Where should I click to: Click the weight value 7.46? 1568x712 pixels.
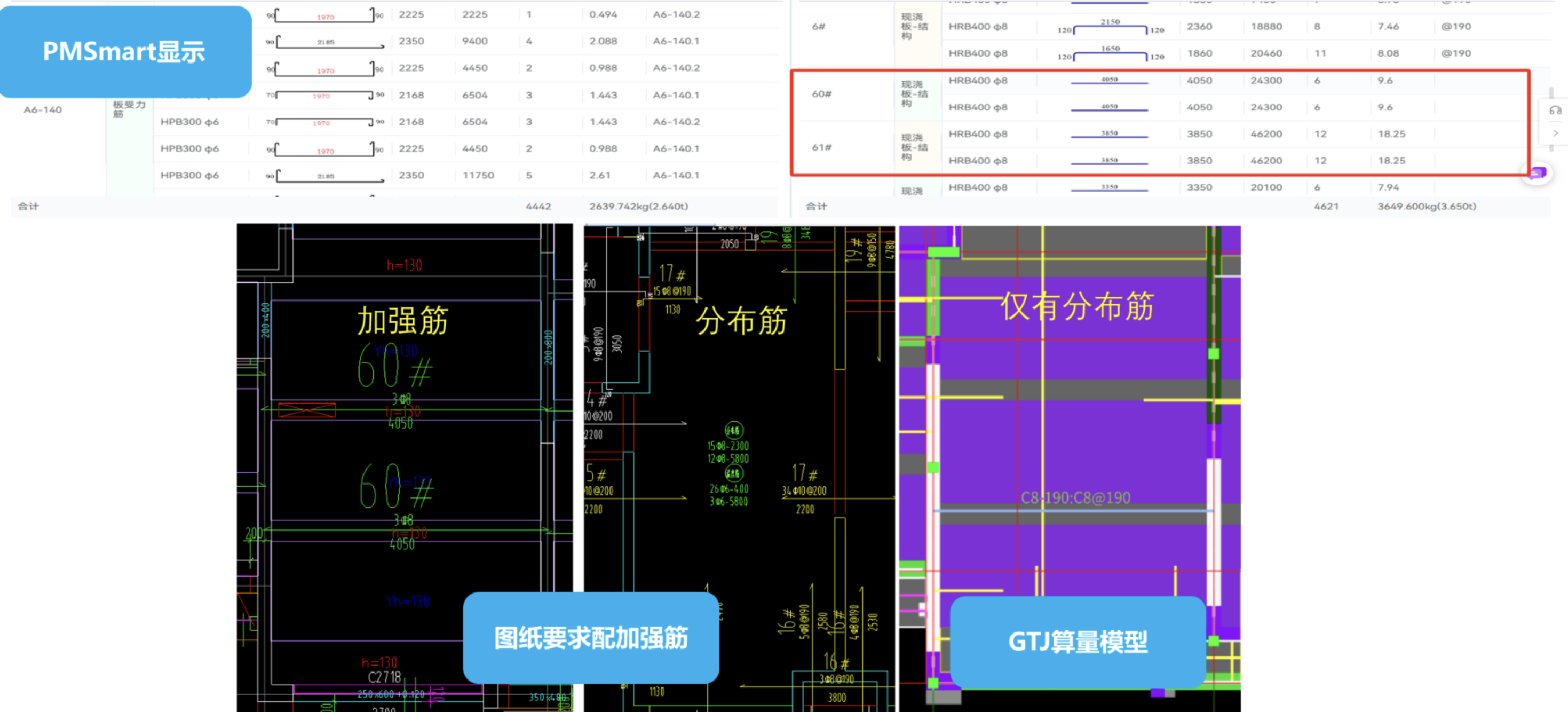(x=1388, y=27)
